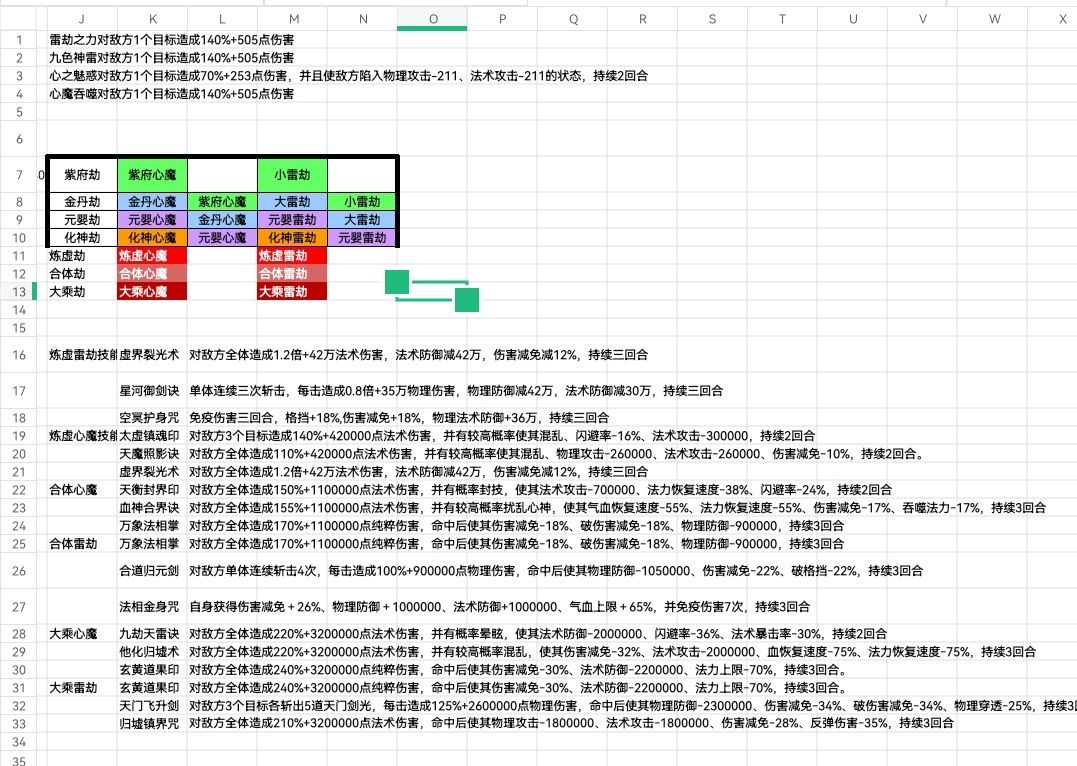The image size is (1077, 766).
Task: Select column M header
Action: pyautogui.click(x=293, y=19)
